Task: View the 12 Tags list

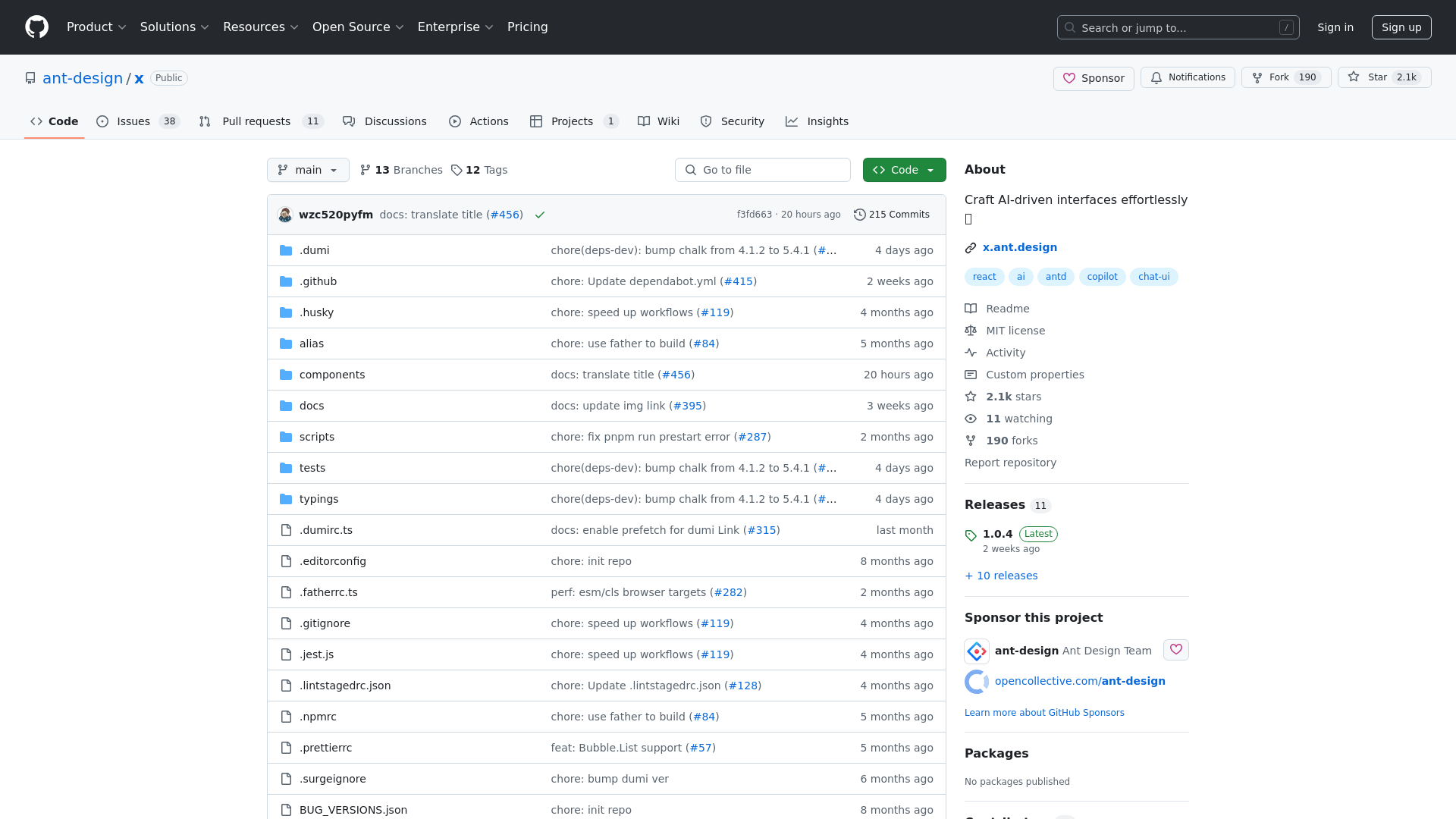Action: click(479, 170)
